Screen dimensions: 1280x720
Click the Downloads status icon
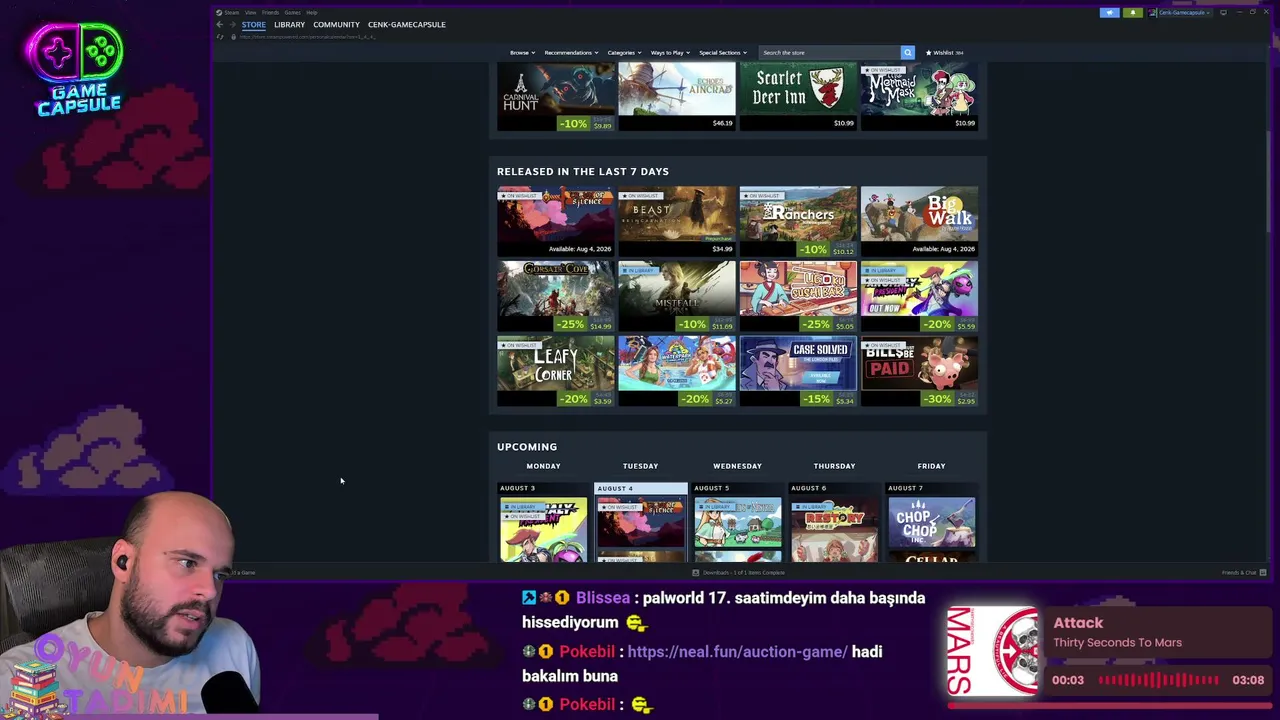(x=696, y=573)
